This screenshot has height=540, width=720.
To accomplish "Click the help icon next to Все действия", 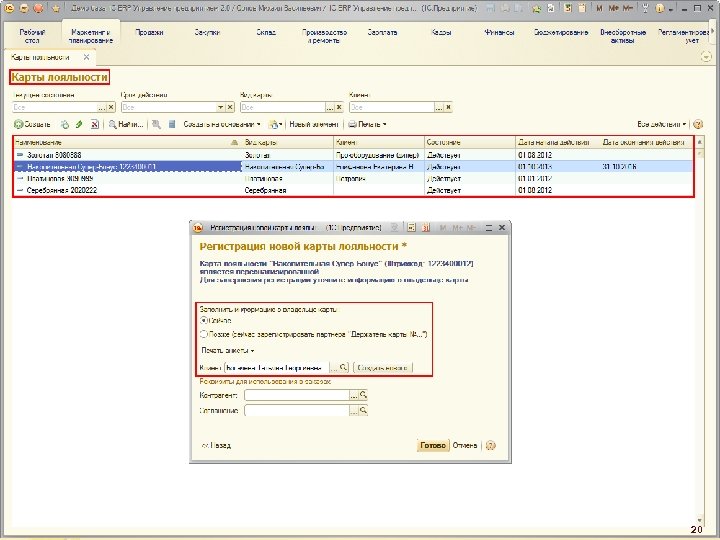I will click(x=698, y=124).
